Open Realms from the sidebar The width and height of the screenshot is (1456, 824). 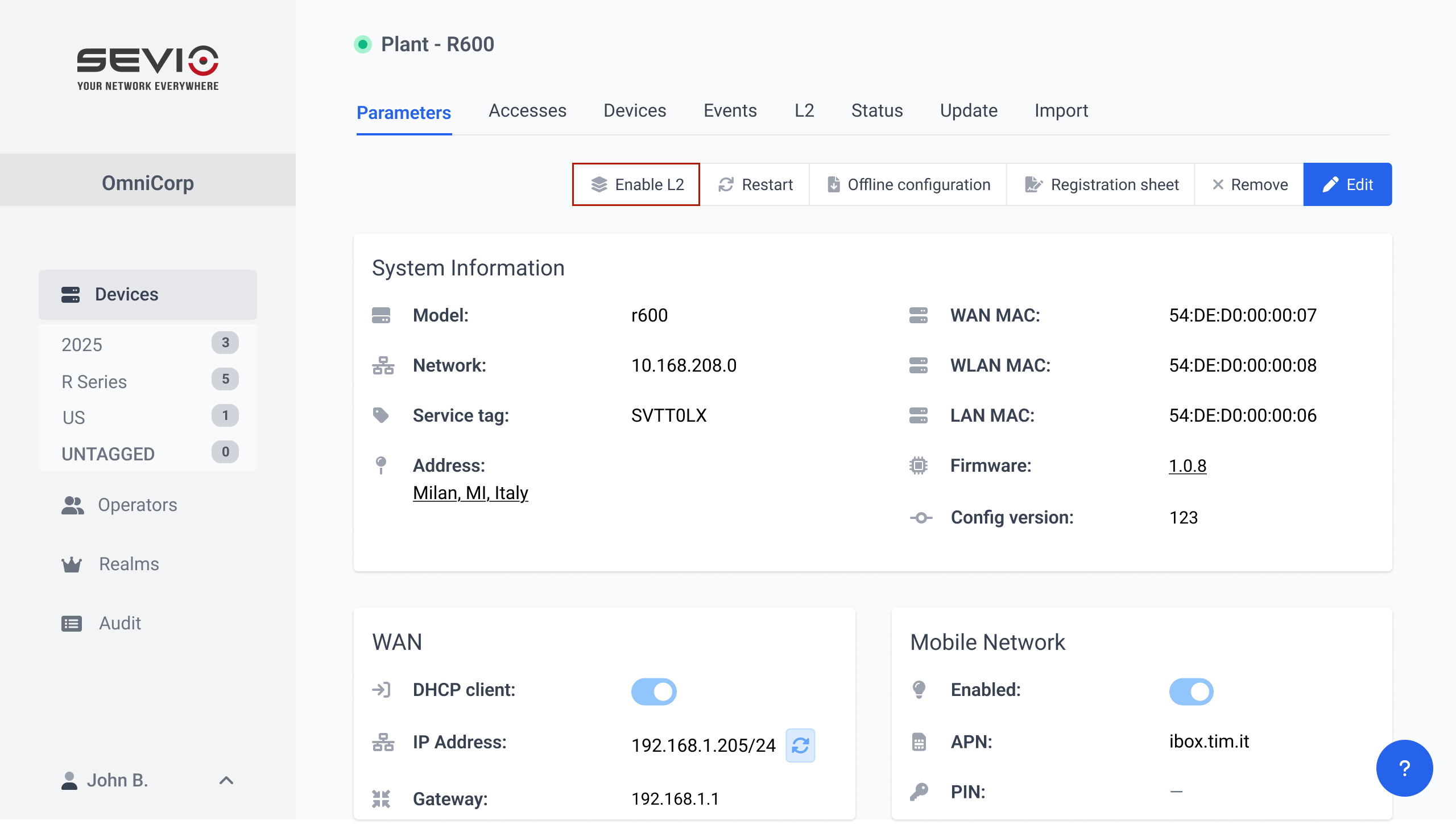click(129, 564)
